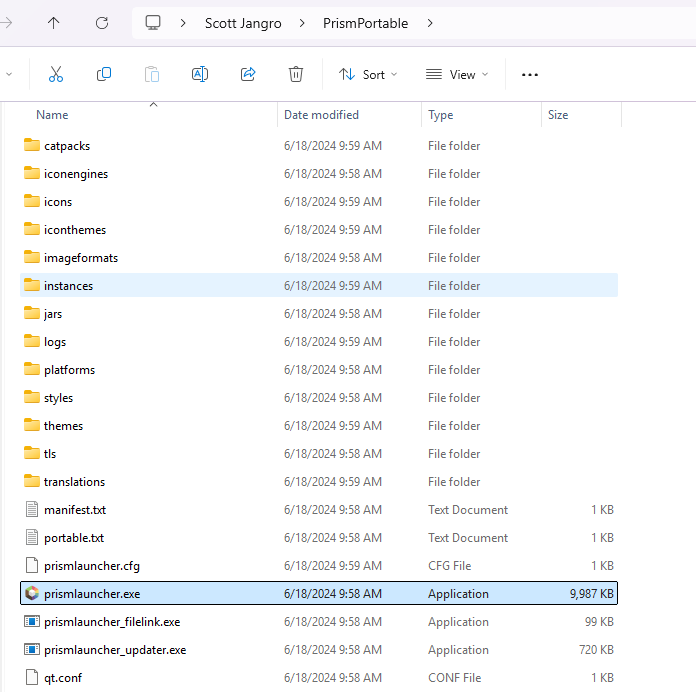Sort by the Name column header
The height and width of the screenshot is (692, 696).
click(x=52, y=115)
